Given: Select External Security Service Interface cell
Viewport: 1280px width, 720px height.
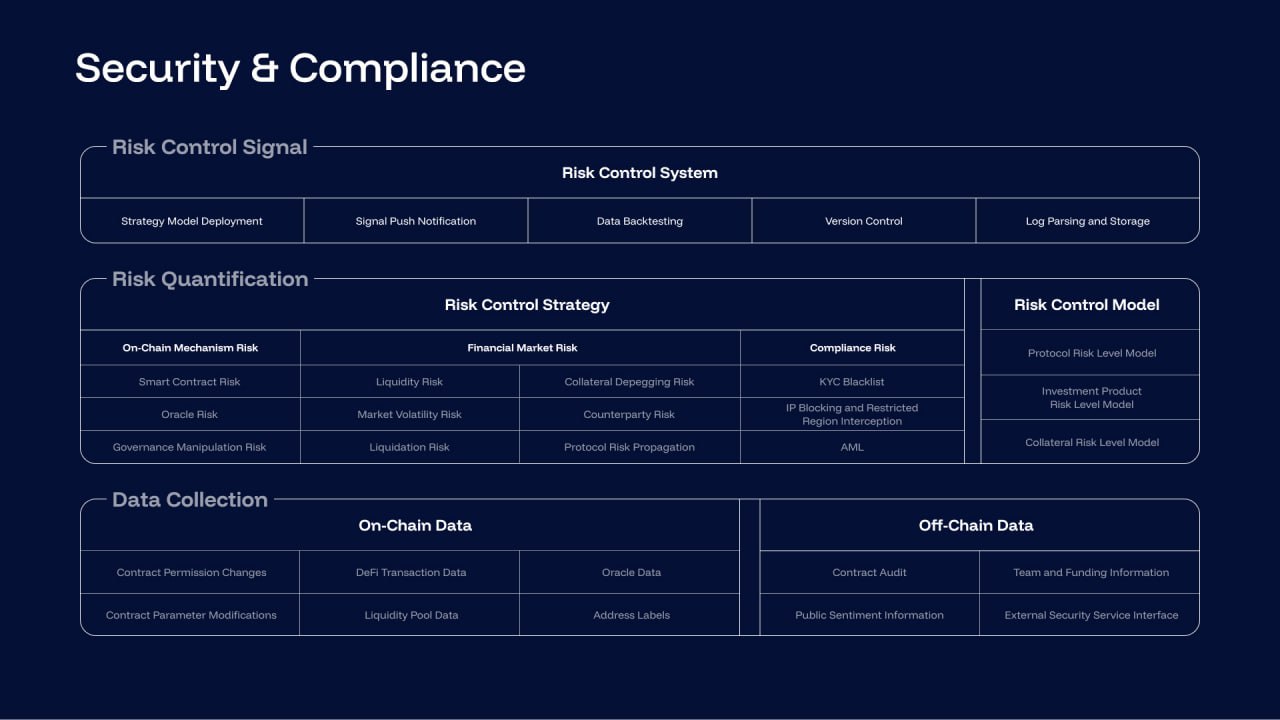Looking at the screenshot, I should click(x=1091, y=615).
